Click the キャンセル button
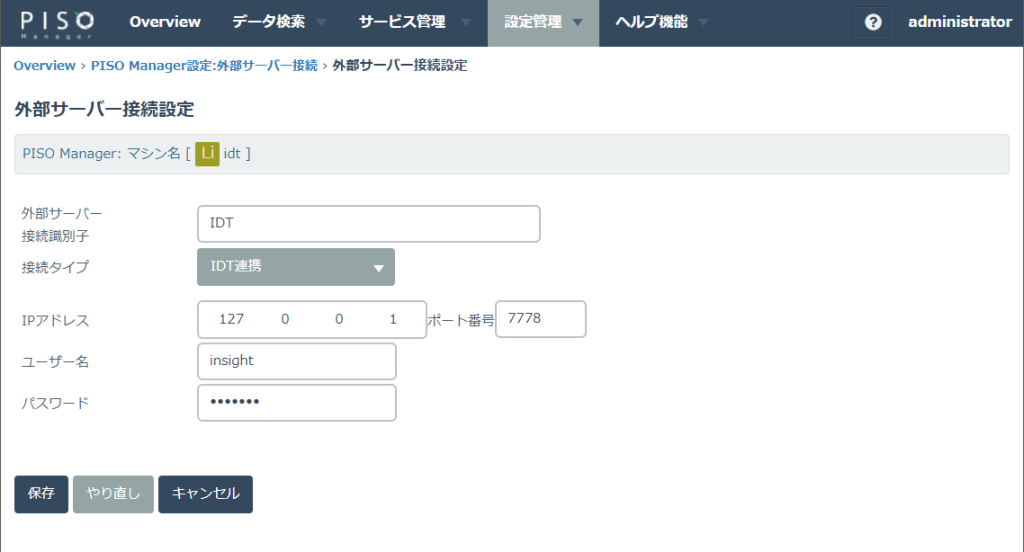Screen dimensions: 1024x552 coord(205,494)
